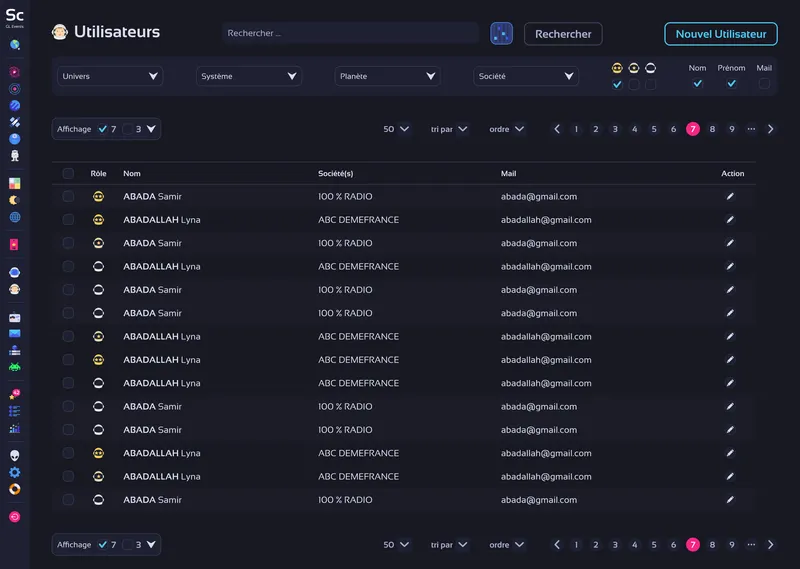The image size is (800, 569).
Task: Click the Rechercher button
Action: (x=563, y=34)
